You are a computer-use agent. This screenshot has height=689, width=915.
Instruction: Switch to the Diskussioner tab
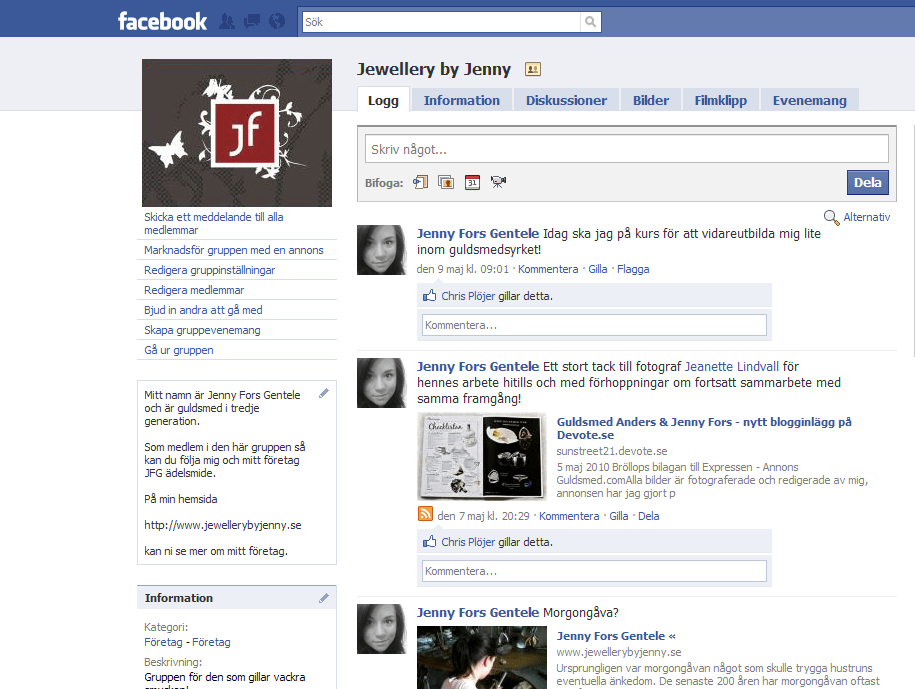(x=566, y=100)
